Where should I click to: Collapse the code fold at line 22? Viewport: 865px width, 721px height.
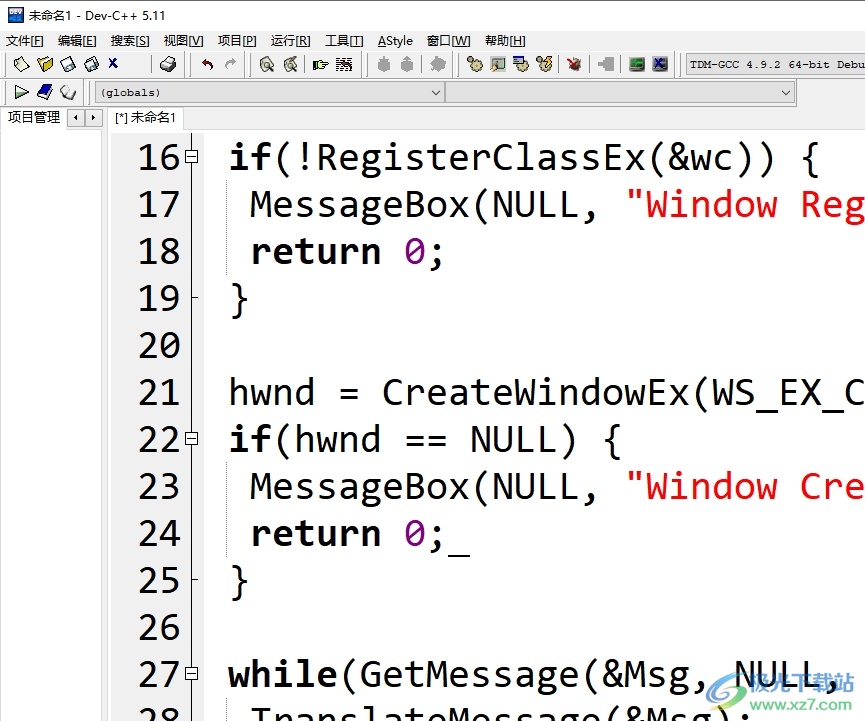[x=191, y=439]
